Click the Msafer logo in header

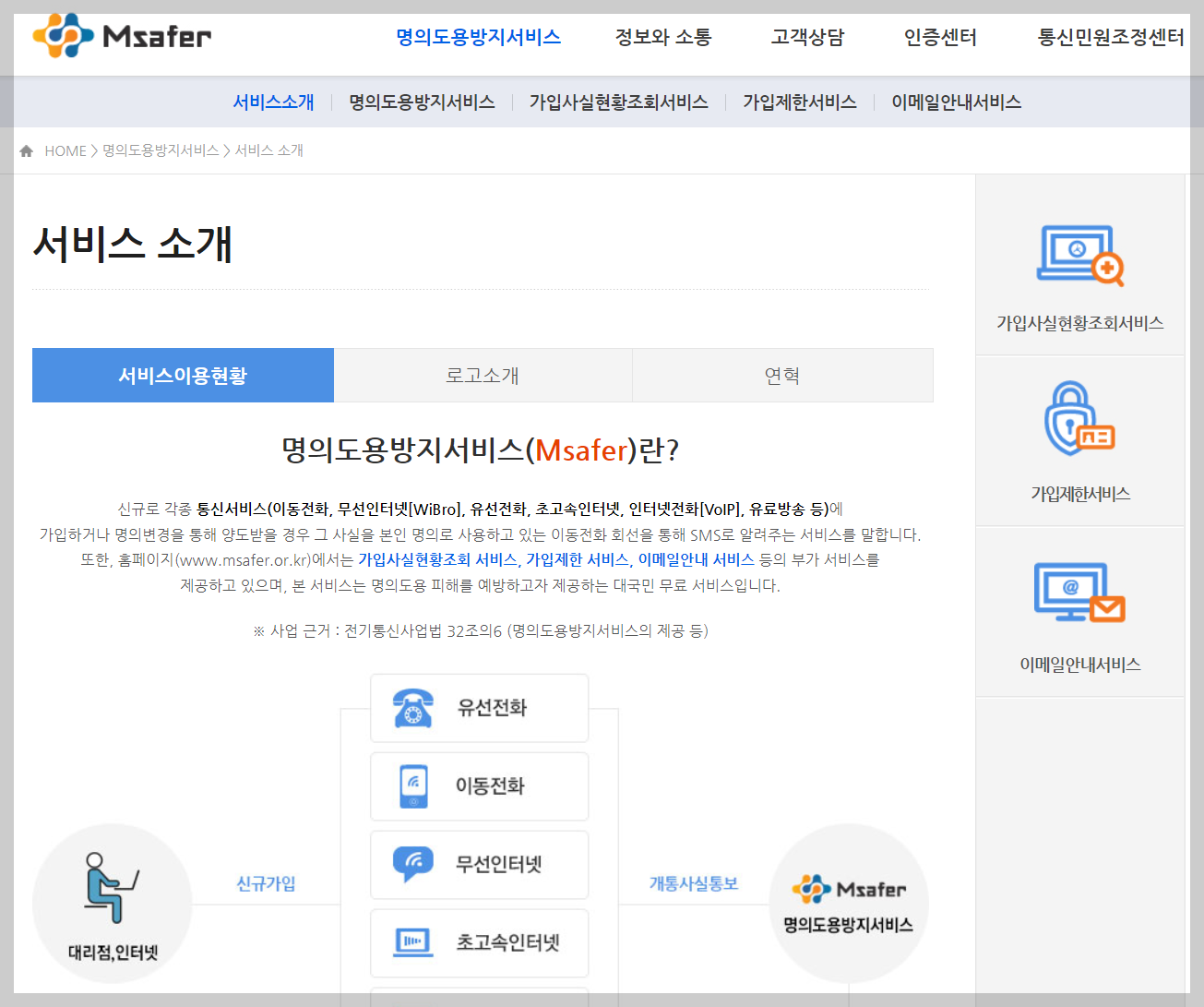pos(122,36)
